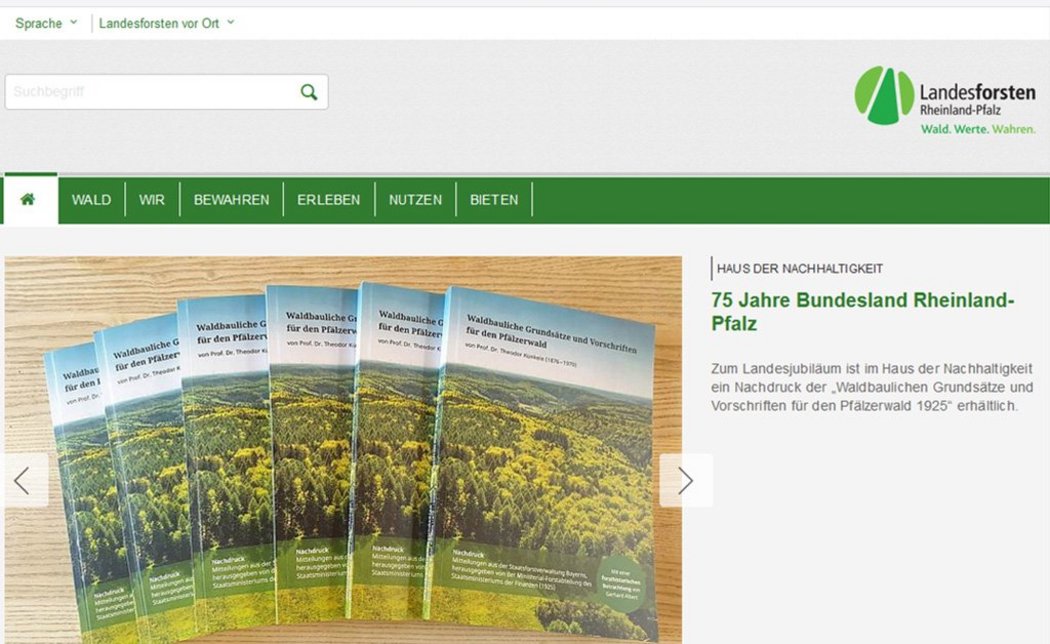Focus the Suchbegriff search field
Image resolution: width=1050 pixels, height=644 pixels.
[150, 92]
